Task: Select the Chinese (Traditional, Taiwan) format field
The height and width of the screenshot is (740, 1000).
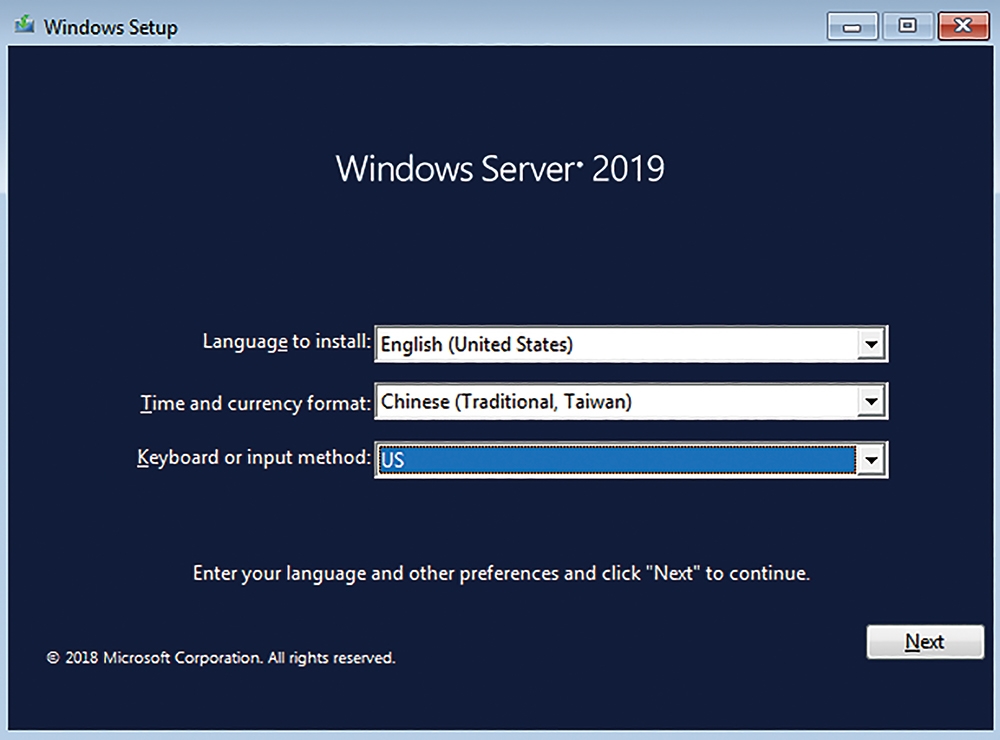Action: [x=631, y=401]
